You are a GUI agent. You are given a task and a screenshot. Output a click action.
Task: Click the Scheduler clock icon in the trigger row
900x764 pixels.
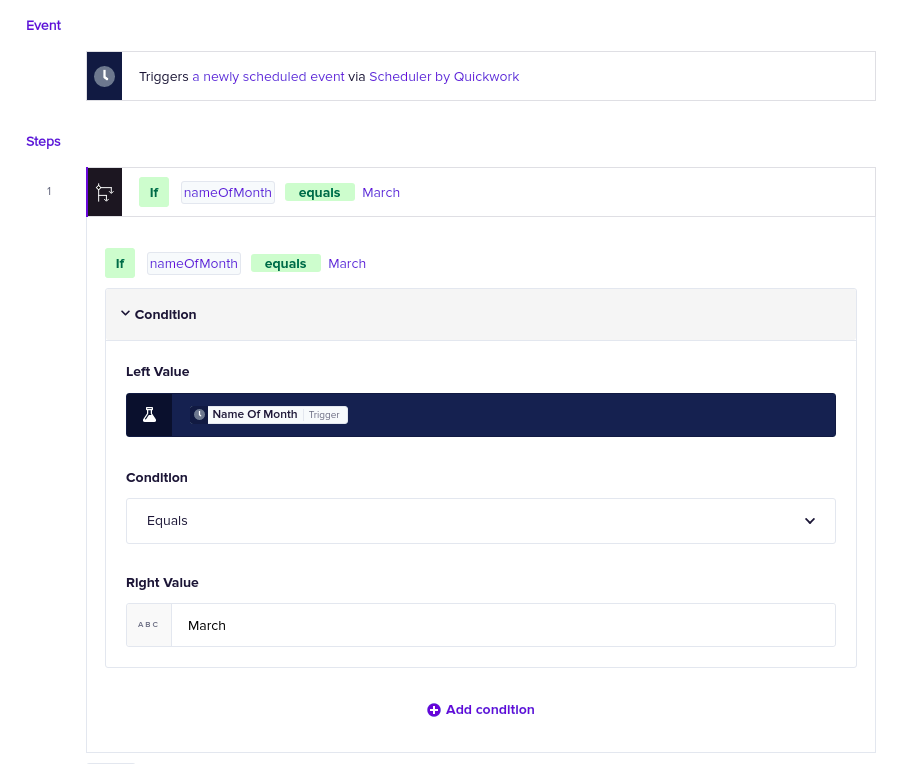(104, 76)
